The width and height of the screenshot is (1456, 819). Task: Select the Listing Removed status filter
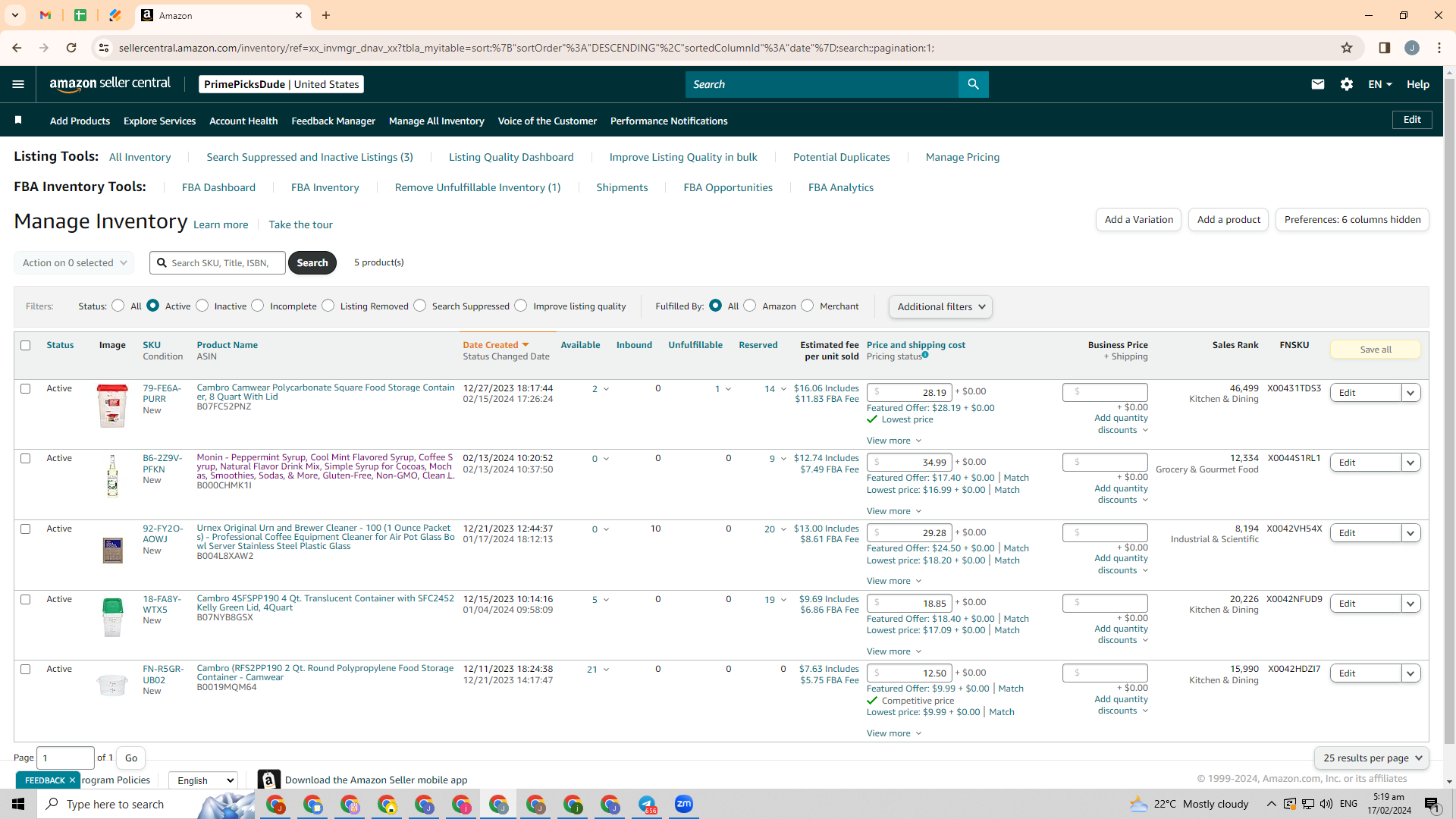tap(328, 306)
